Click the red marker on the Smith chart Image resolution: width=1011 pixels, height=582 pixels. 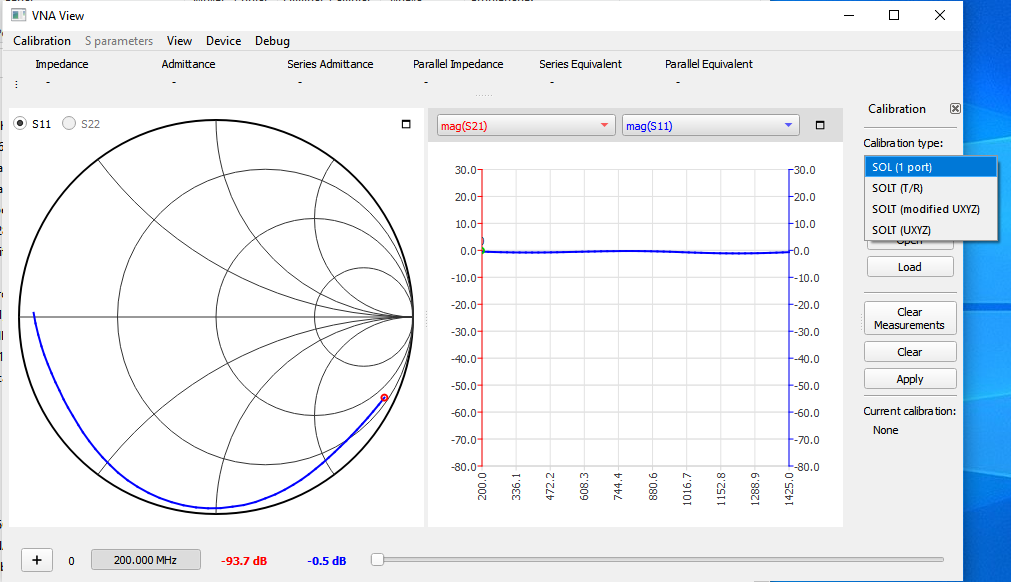(x=384, y=398)
